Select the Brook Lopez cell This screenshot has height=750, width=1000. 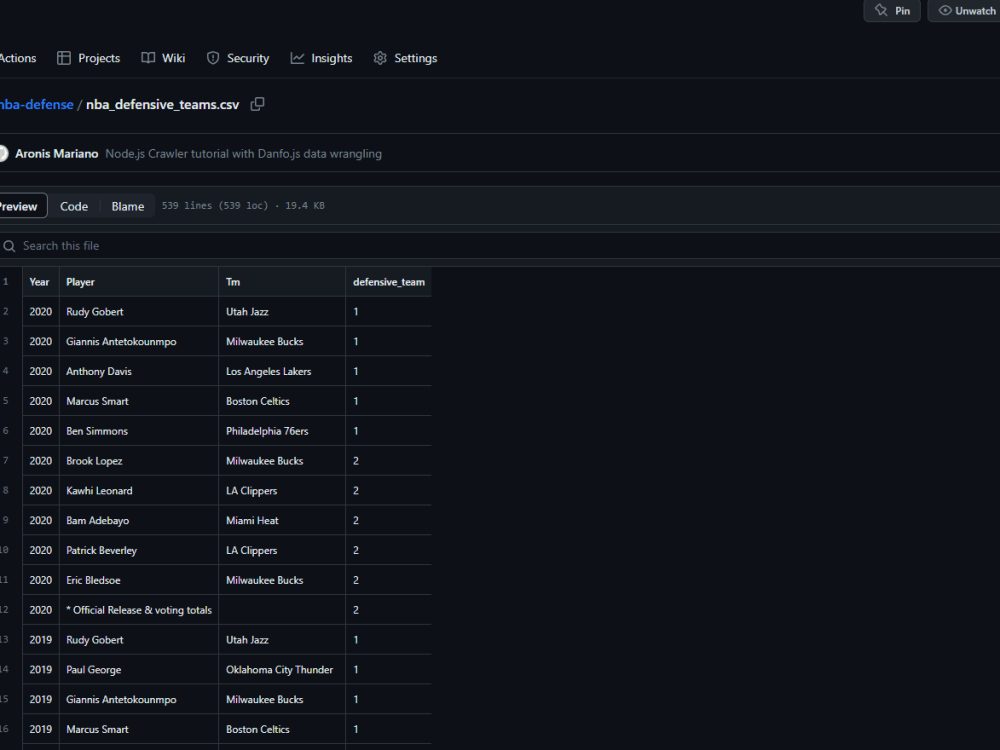coord(139,461)
